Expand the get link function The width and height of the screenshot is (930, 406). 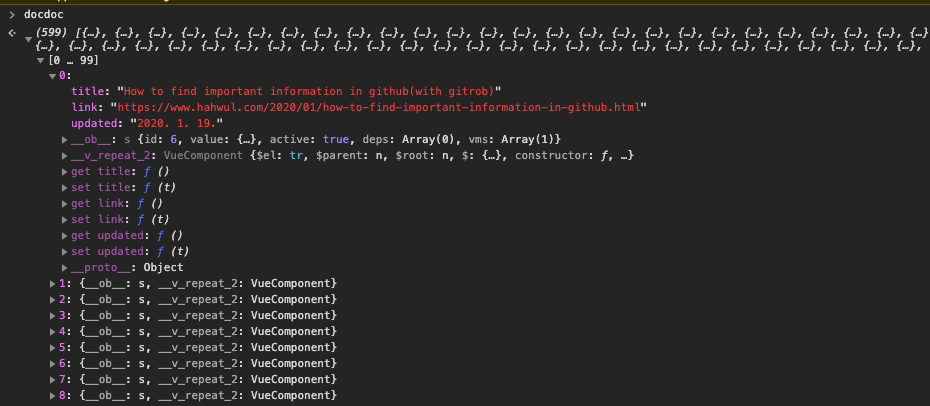pos(65,204)
